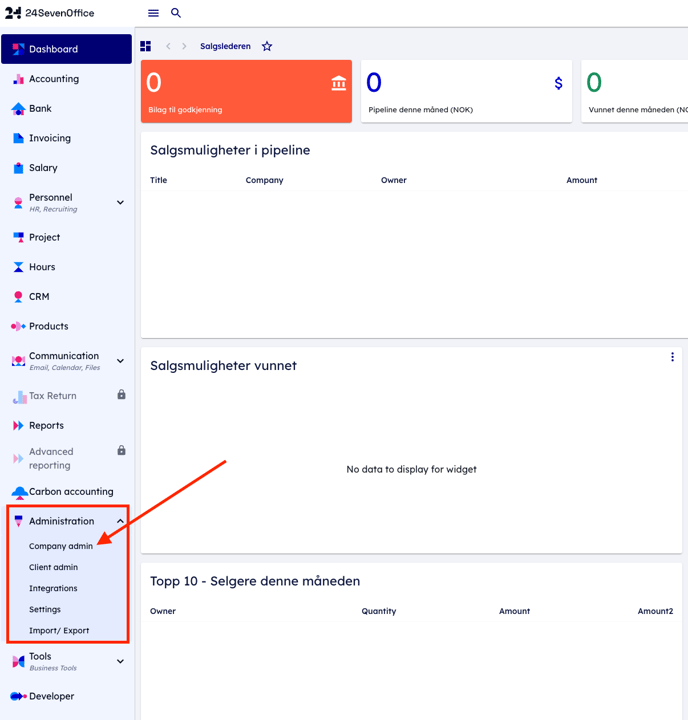Click the Bilag til godkjenning card
The image size is (688, 720).
click(x=246, y=92)
